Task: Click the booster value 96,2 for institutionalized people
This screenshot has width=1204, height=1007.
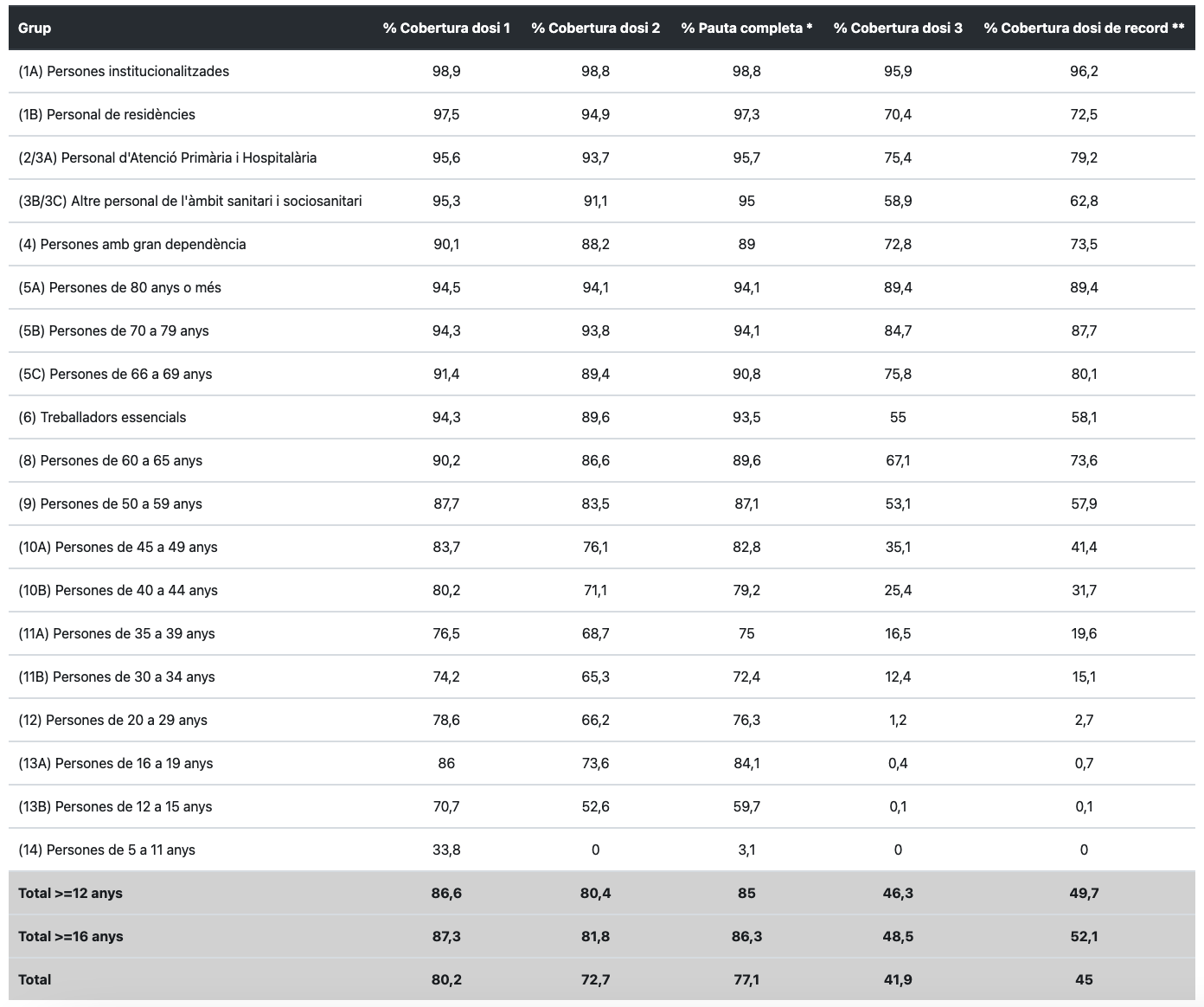Action: pos(1084,71)
